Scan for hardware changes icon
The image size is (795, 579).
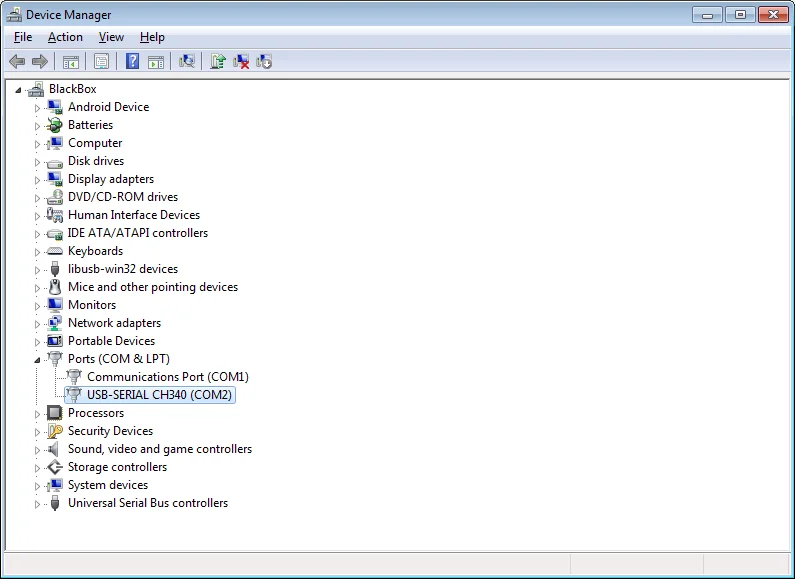pyautogui.click(x=187, y=62)
